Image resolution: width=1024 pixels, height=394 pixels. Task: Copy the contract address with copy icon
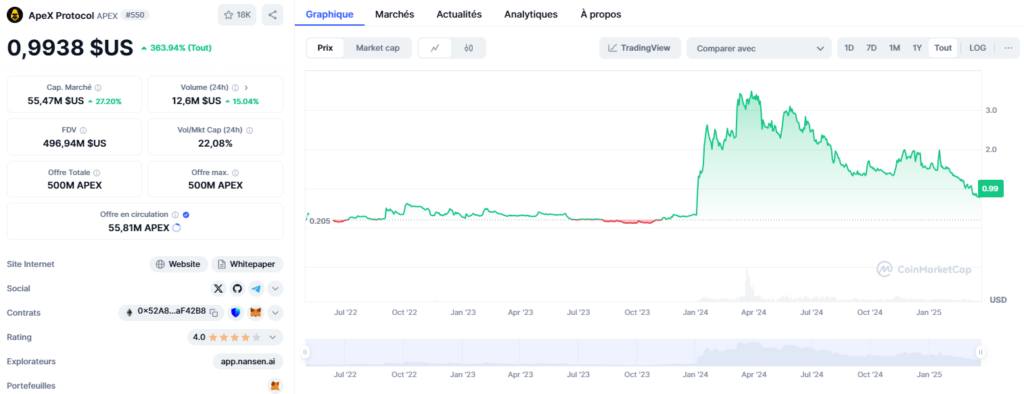coord(214,312)
